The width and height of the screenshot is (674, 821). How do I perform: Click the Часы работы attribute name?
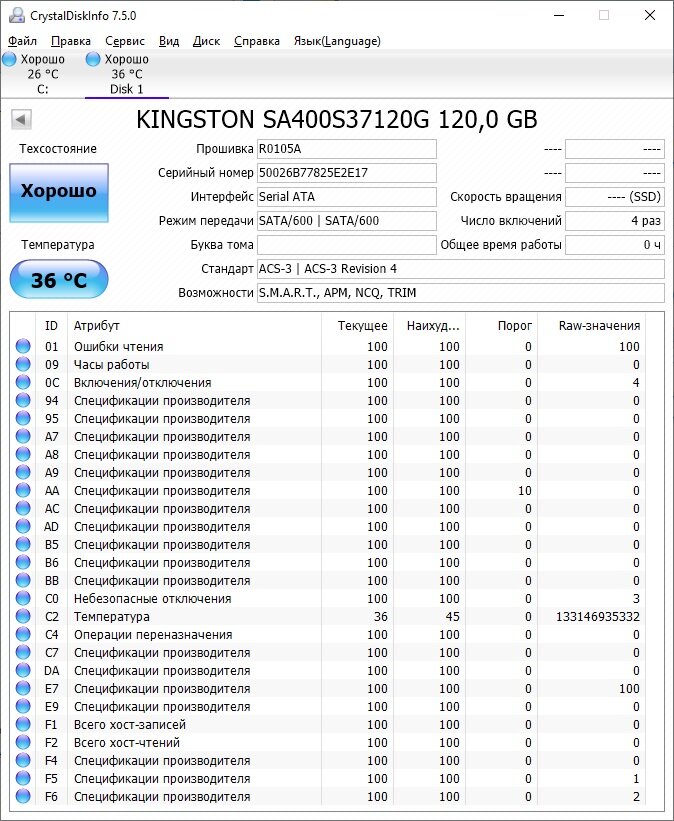point(112,364)
